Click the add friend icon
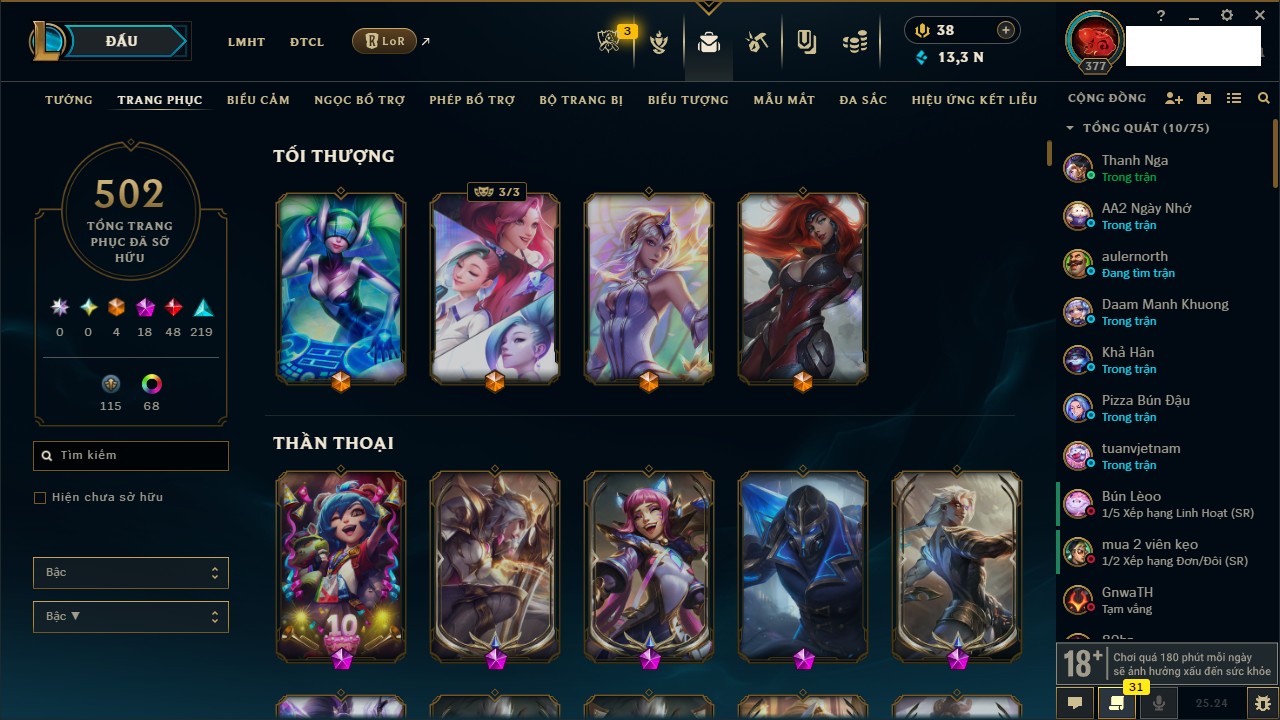The height and width of the screenshot is (720, 1280). (x=1174, y=99)
